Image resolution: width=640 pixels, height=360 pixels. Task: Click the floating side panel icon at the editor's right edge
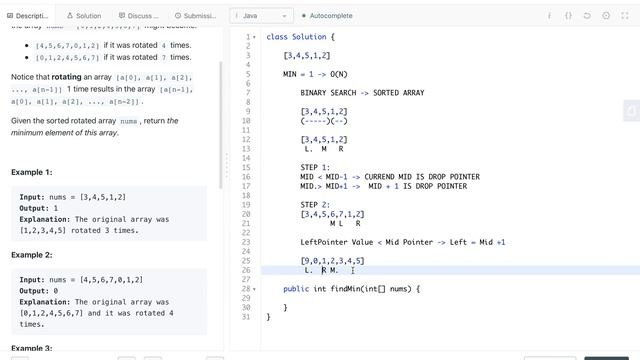631,111
